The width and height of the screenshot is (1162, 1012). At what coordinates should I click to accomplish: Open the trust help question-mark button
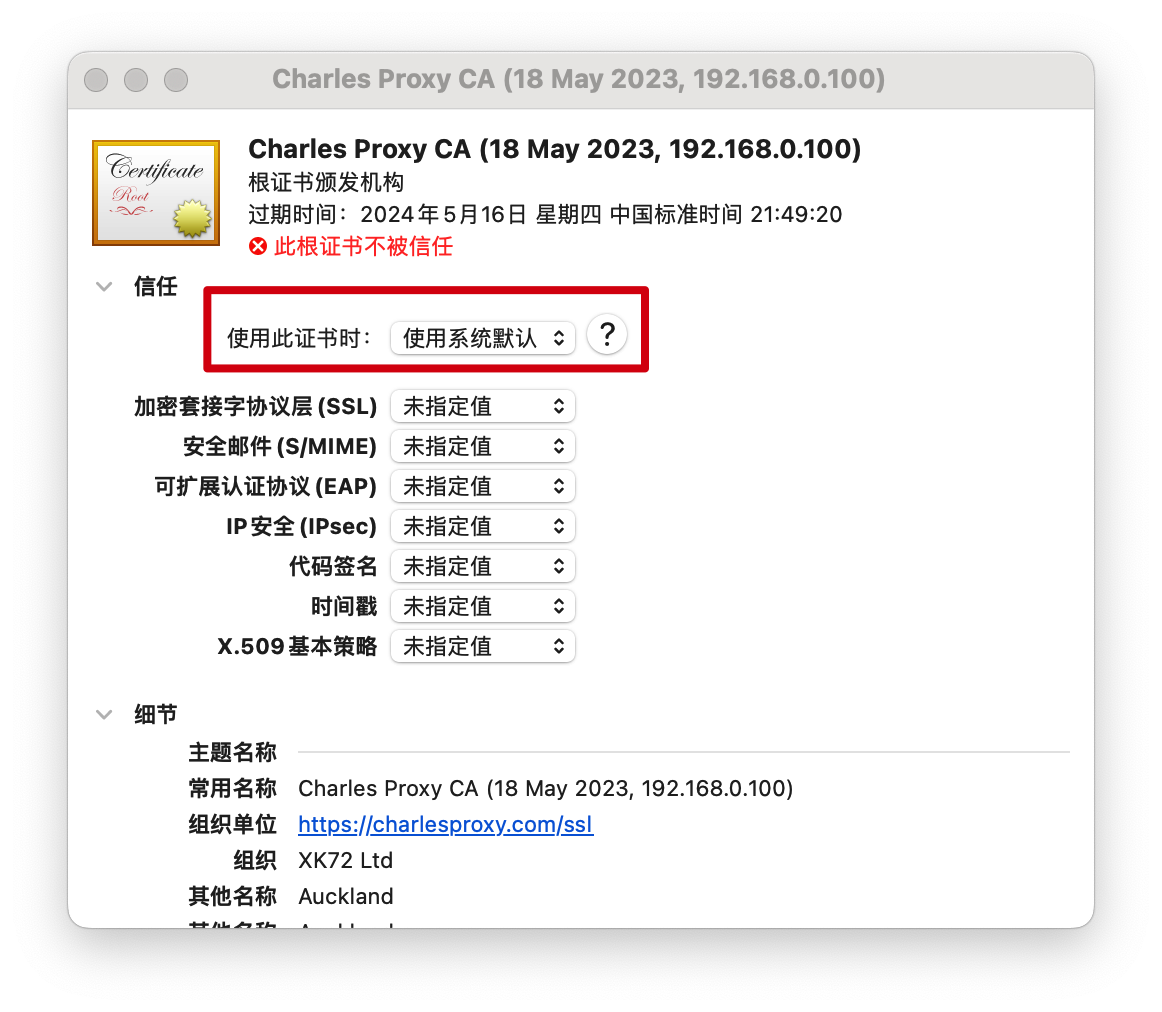tap(607, 336)
